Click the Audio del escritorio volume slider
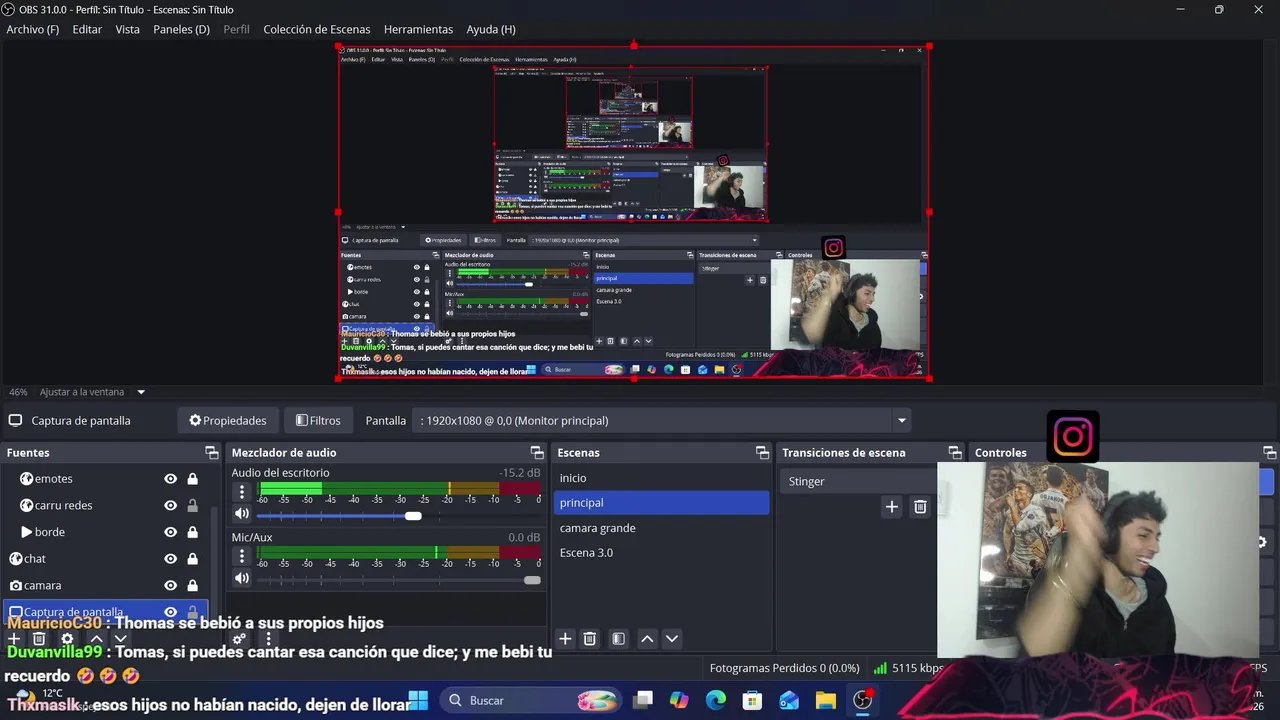1280x720 pixels. [x=399, y=515]
